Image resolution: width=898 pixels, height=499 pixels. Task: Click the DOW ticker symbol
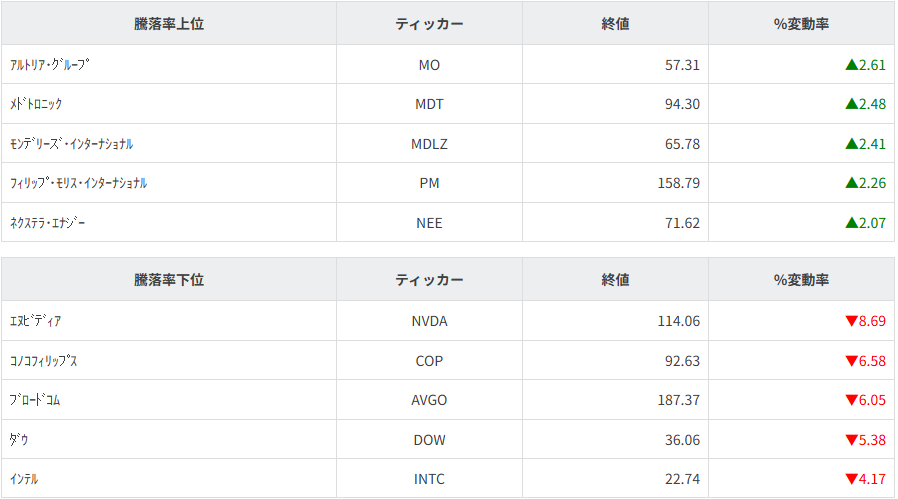pyautogui.click(x=429, y=439)
